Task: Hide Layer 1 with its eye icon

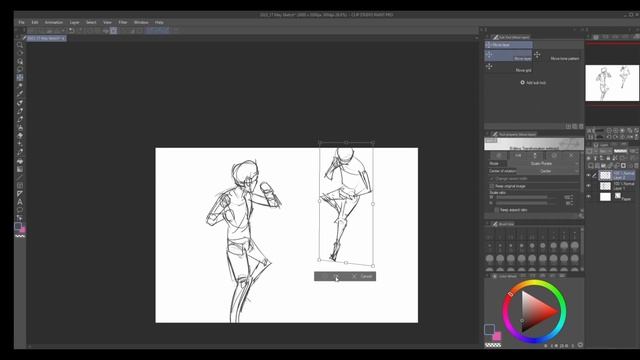Action: [589, 186]
